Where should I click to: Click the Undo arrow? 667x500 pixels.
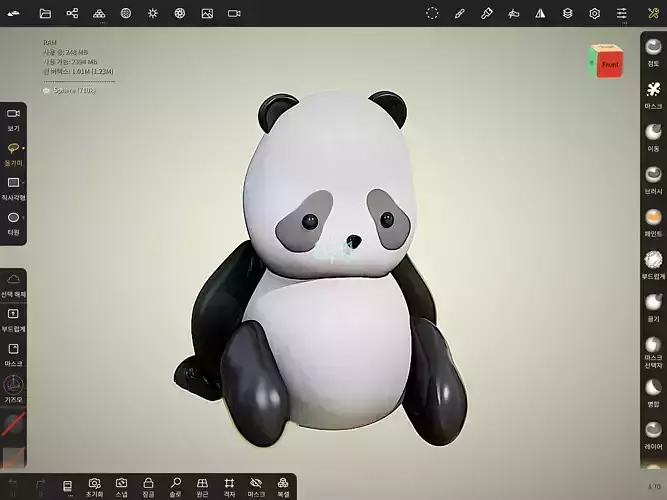pyautogui.click(x=13, y=486)
